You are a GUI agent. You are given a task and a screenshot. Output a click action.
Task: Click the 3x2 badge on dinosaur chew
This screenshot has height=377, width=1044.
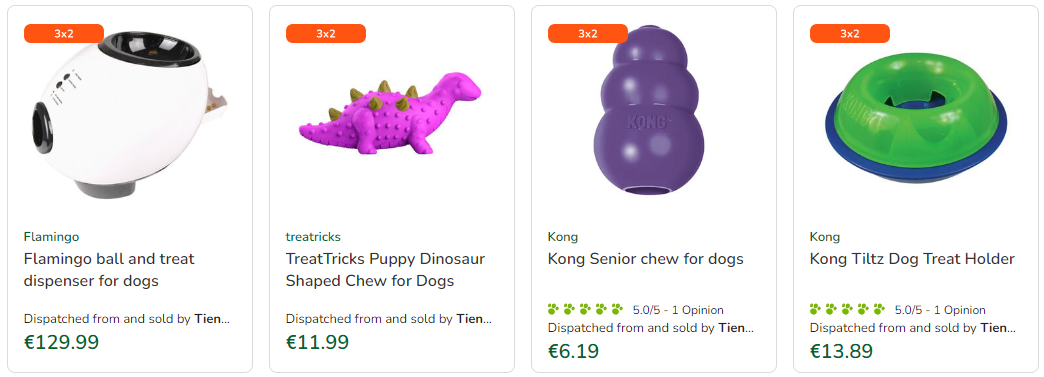coord(326,33)
